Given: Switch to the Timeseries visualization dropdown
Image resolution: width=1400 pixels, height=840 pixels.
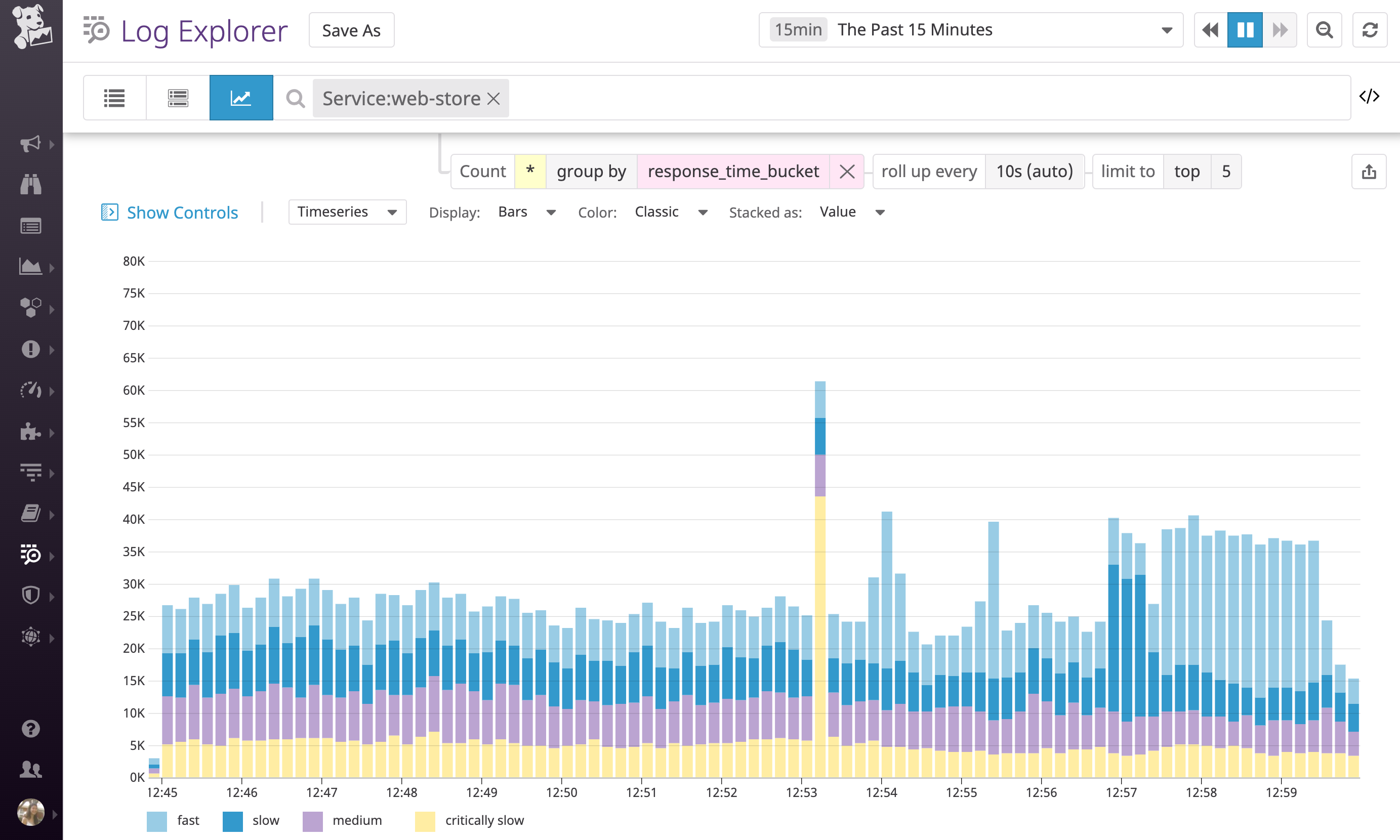Looking at the screenshot, I should pos(347,212).
